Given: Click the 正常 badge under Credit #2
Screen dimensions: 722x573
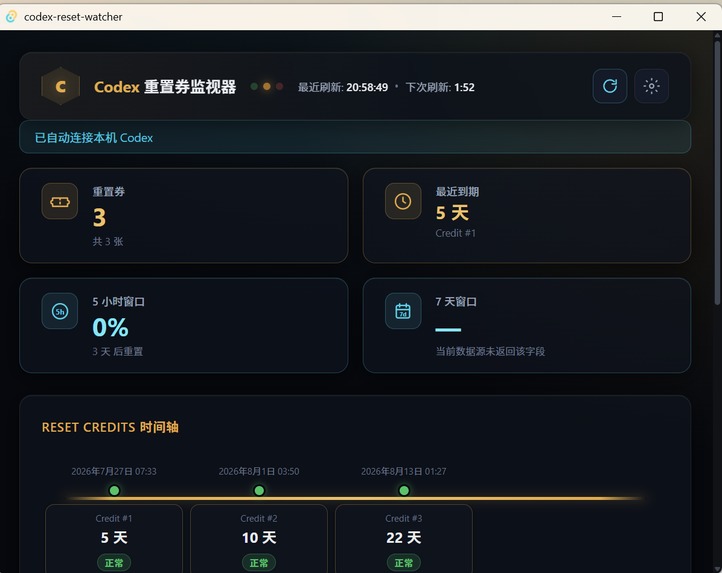Looking at the screenshot, I should coord(259,563).
